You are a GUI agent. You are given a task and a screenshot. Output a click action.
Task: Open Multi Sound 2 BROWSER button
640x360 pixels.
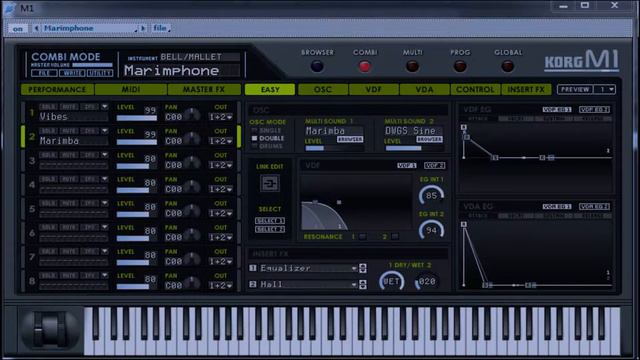429,140
